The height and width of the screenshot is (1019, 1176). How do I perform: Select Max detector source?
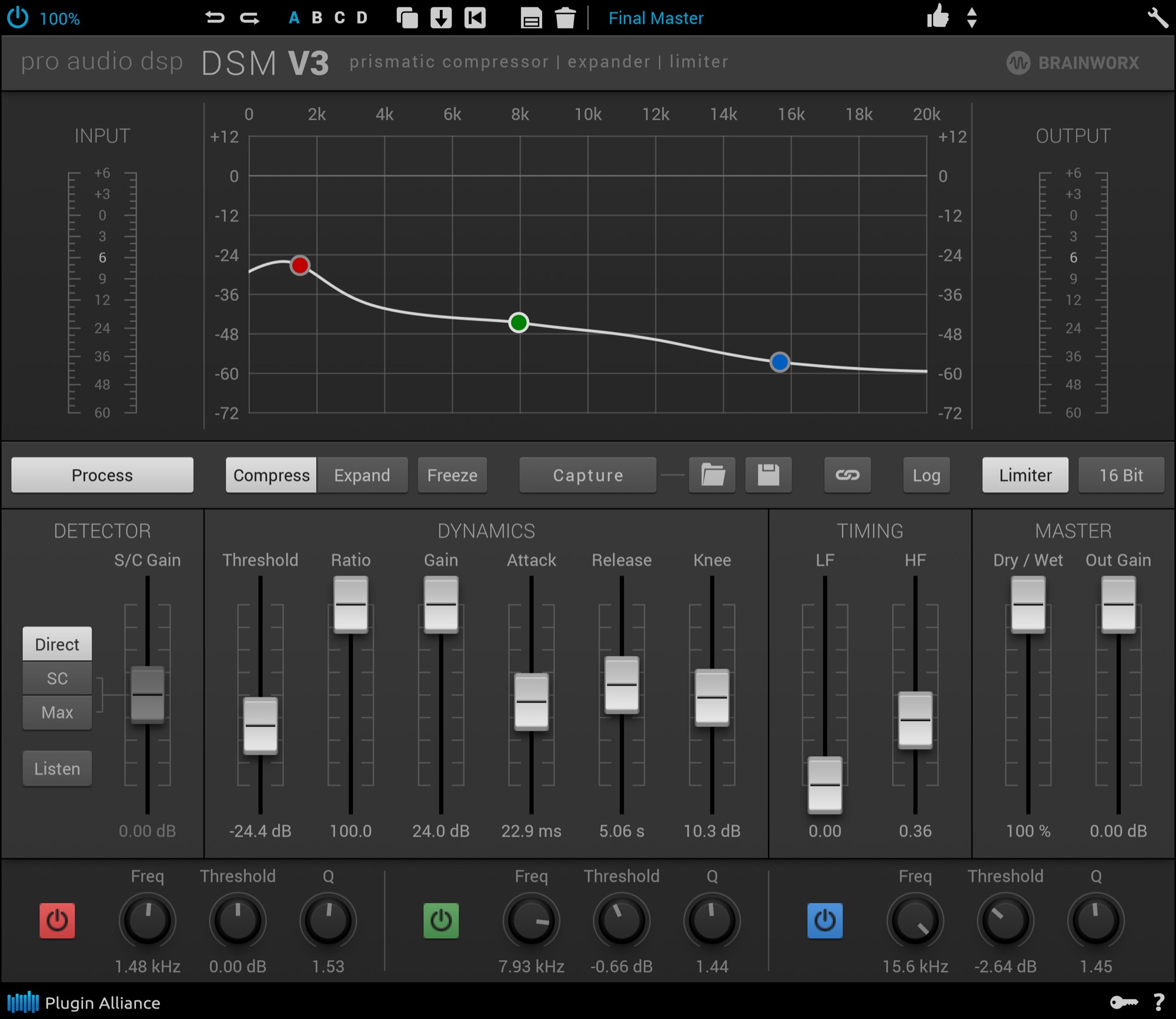pos(57,712)
